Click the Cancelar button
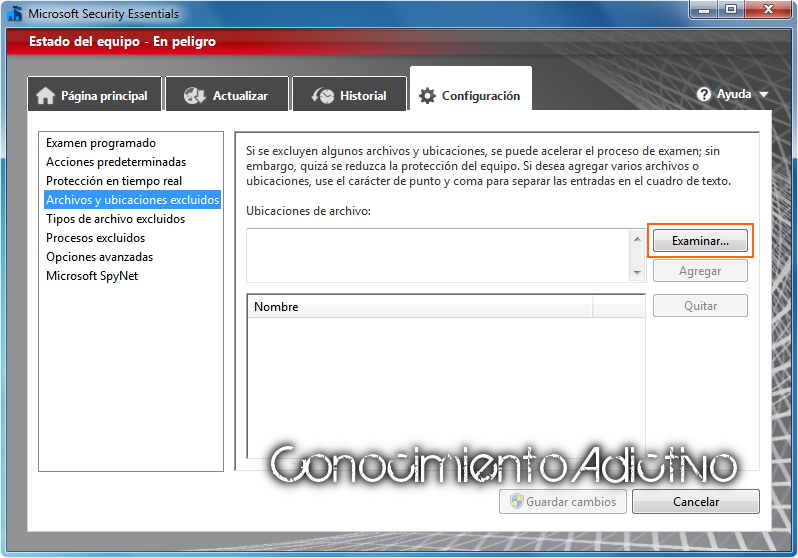Image resolution: width=798 pixels, height=558 pixels. pyautogui.click(x=696, y=501)
